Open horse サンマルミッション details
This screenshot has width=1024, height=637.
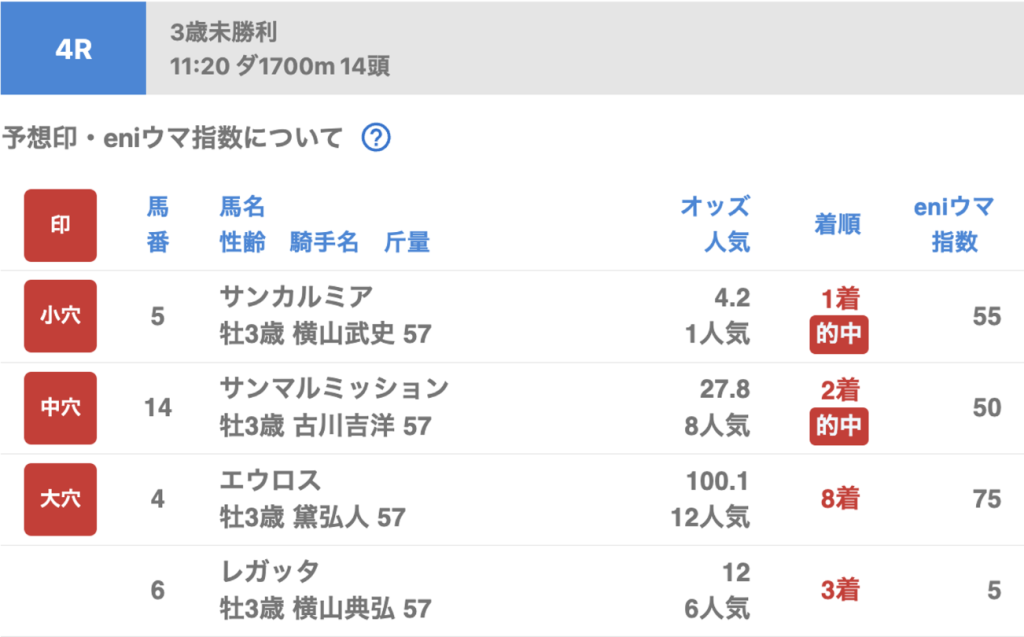334,388
